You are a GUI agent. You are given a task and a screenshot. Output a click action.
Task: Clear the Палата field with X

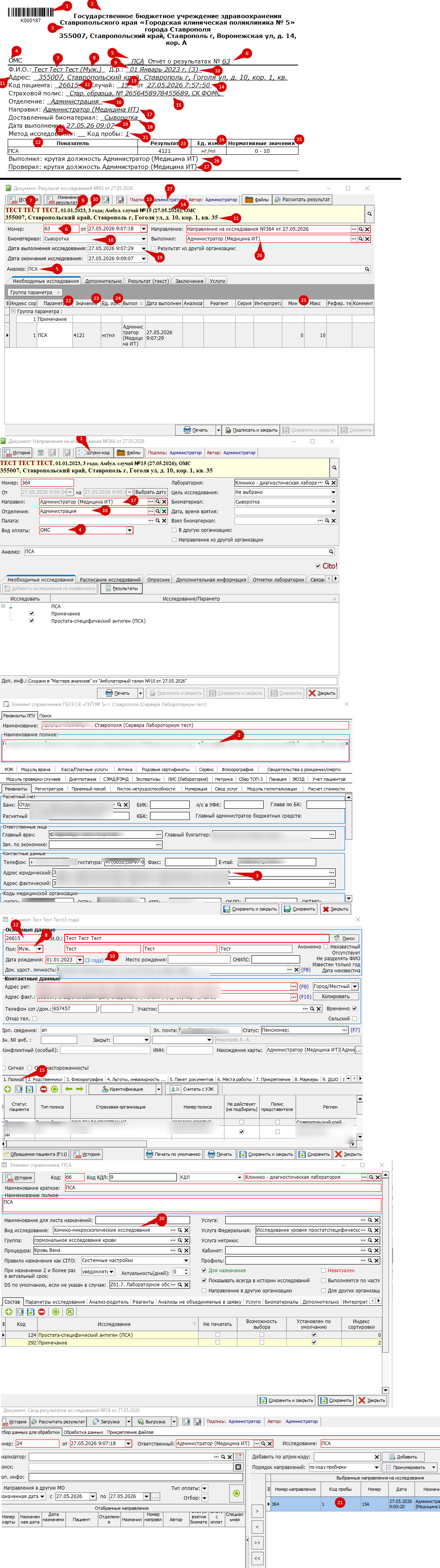pos(164,521)
